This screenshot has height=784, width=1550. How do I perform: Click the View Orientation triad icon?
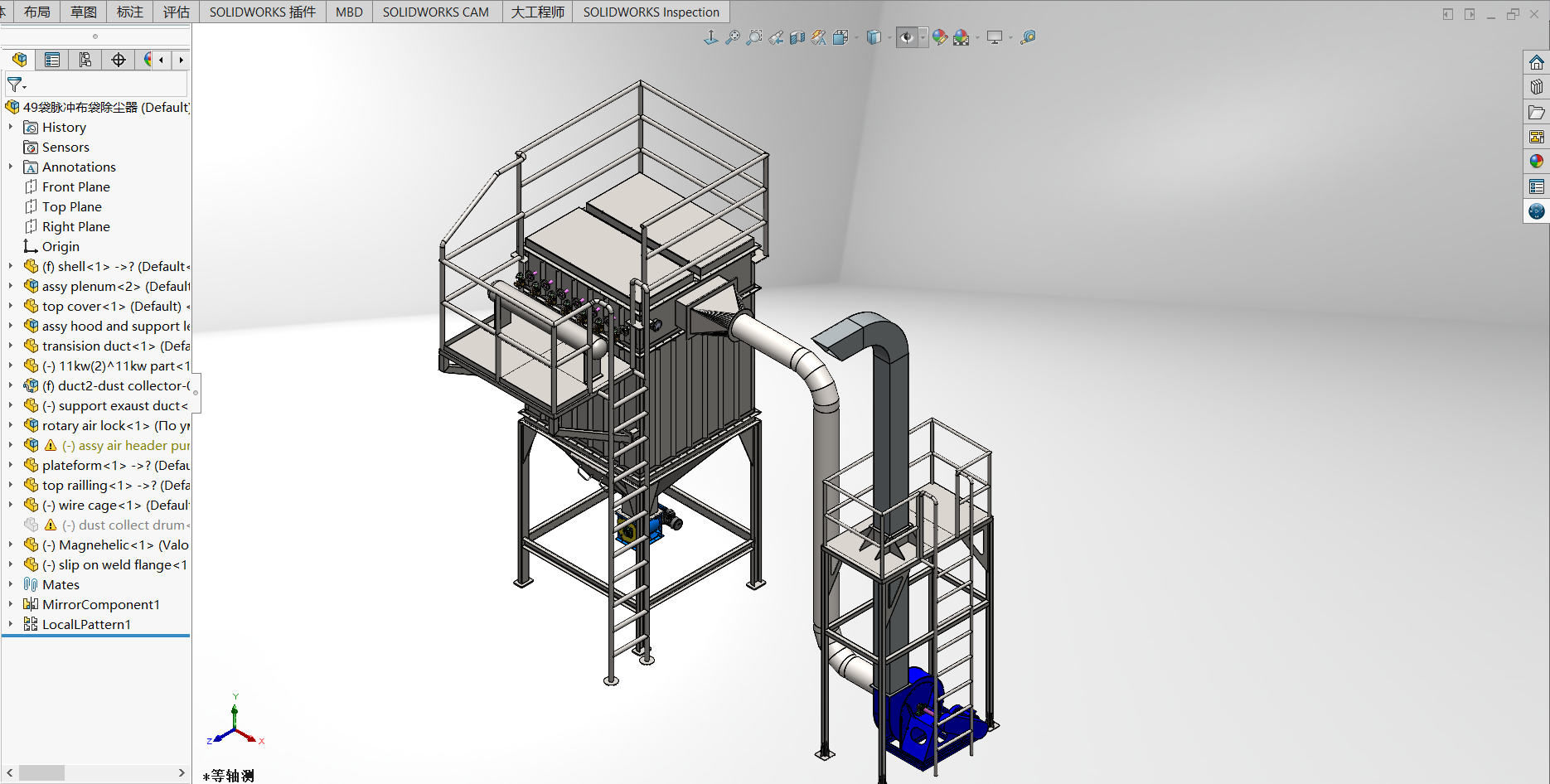coord(711,37)
